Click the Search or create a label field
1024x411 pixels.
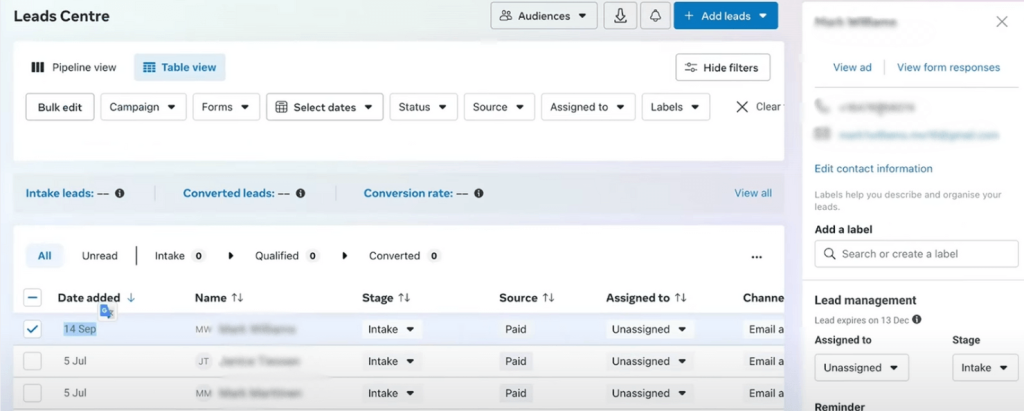pos(916,254)
